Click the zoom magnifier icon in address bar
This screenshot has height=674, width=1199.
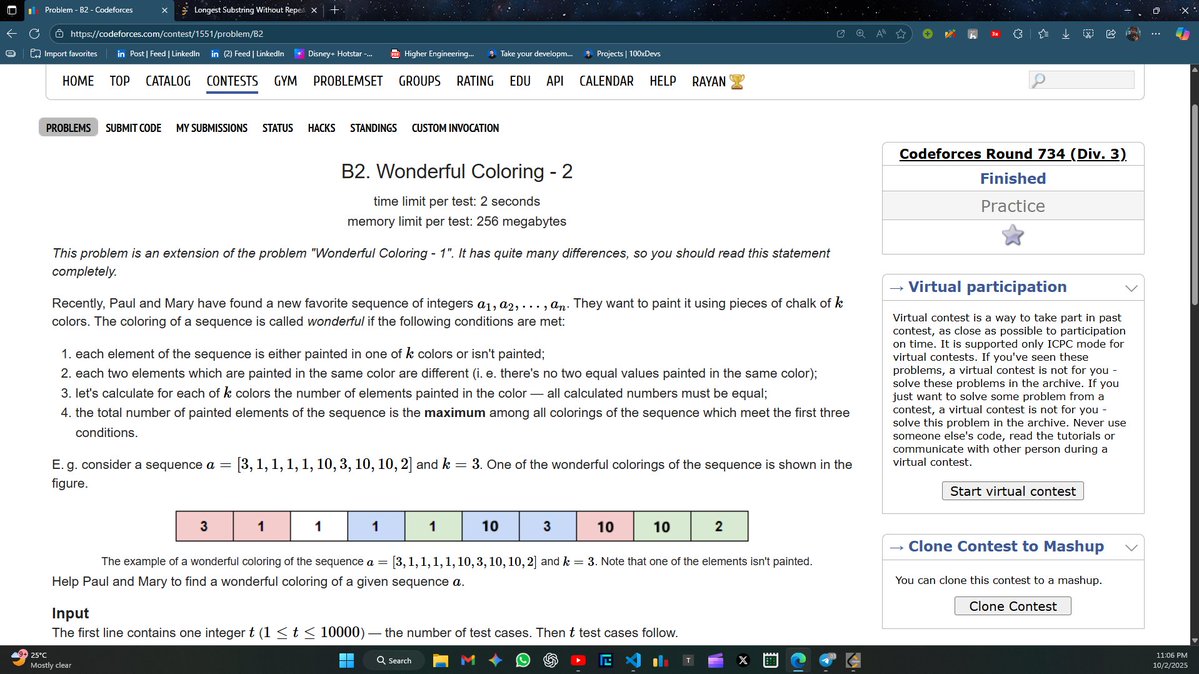click(860, 34)
